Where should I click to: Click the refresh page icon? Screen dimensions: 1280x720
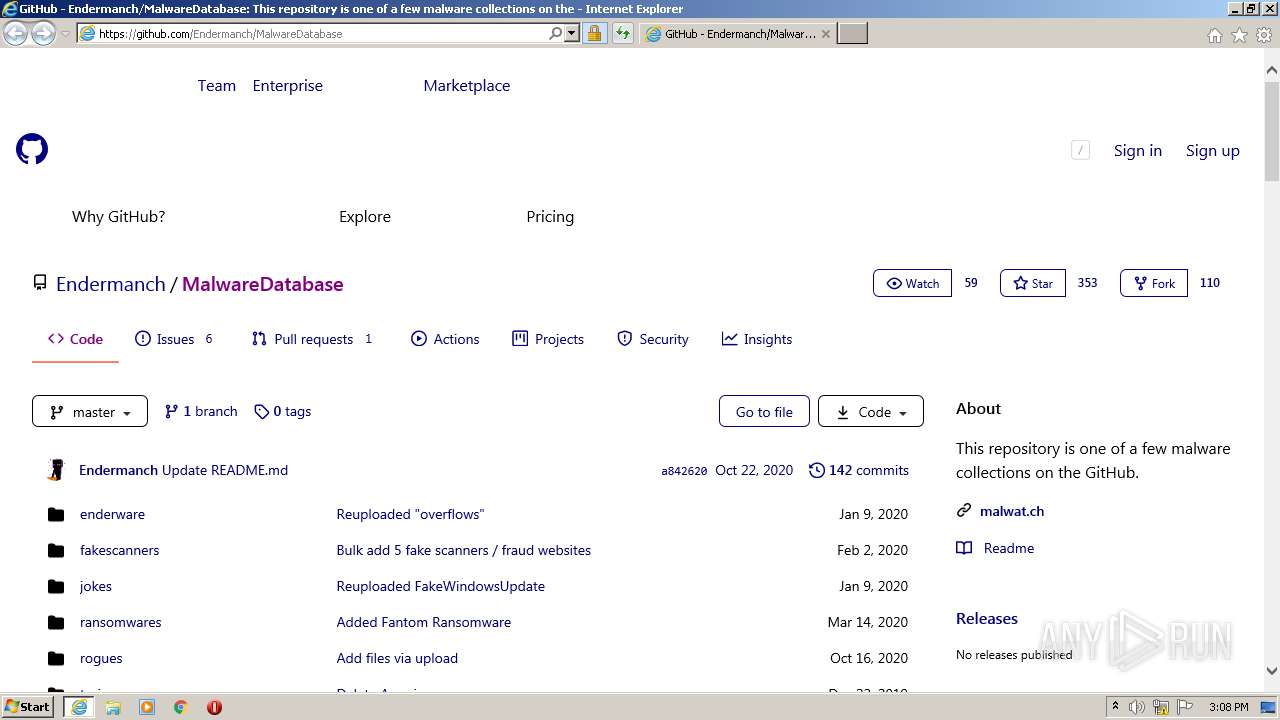pos(622,33)
